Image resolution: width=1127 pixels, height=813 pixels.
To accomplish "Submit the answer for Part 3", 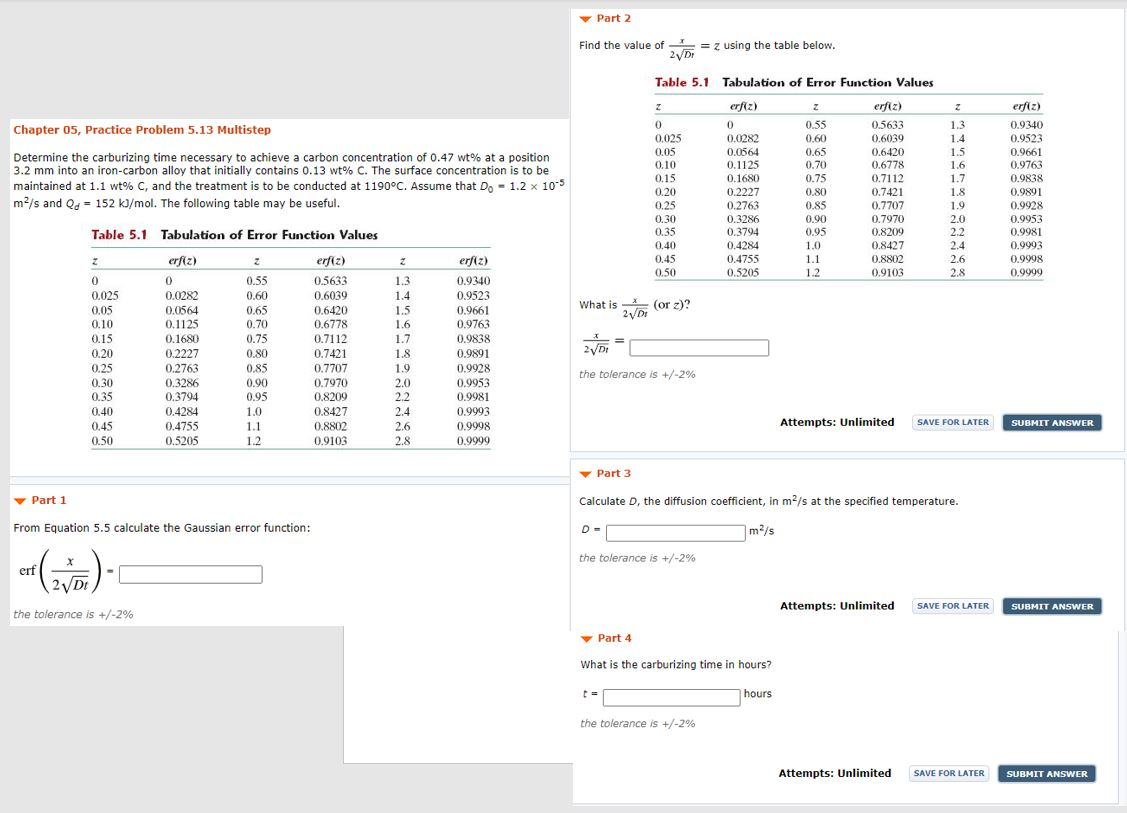I will [x=1051, y=605].
